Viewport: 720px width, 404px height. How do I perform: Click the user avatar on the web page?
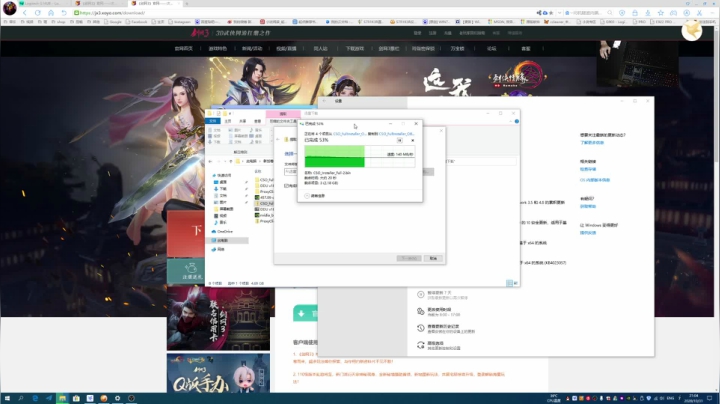pos(692,31)
